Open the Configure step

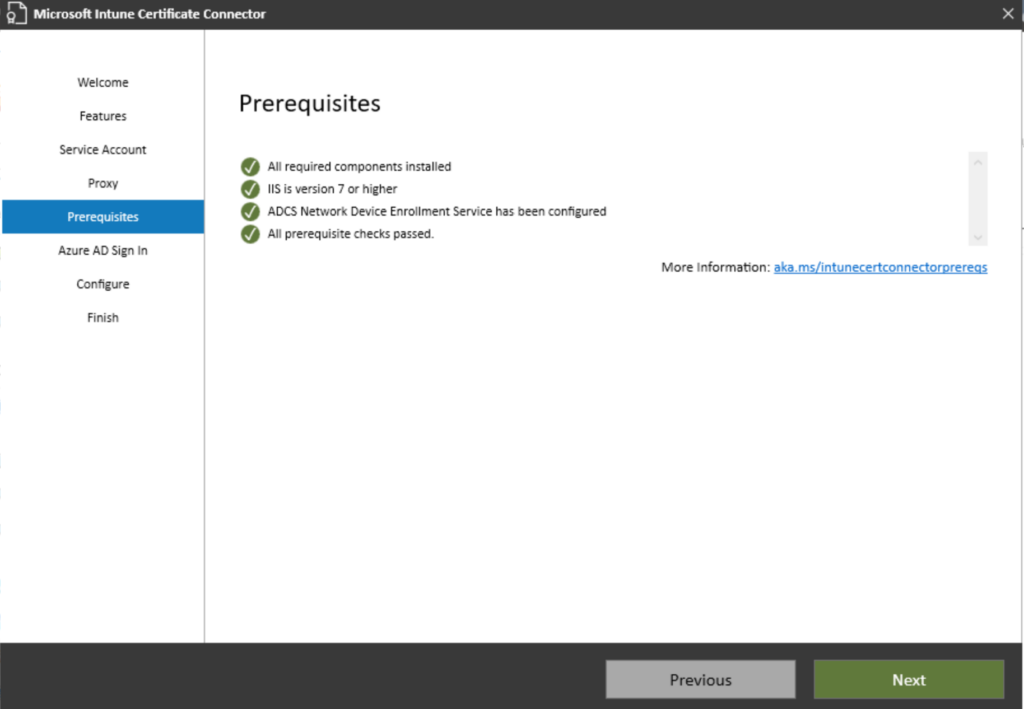(103, 284)
